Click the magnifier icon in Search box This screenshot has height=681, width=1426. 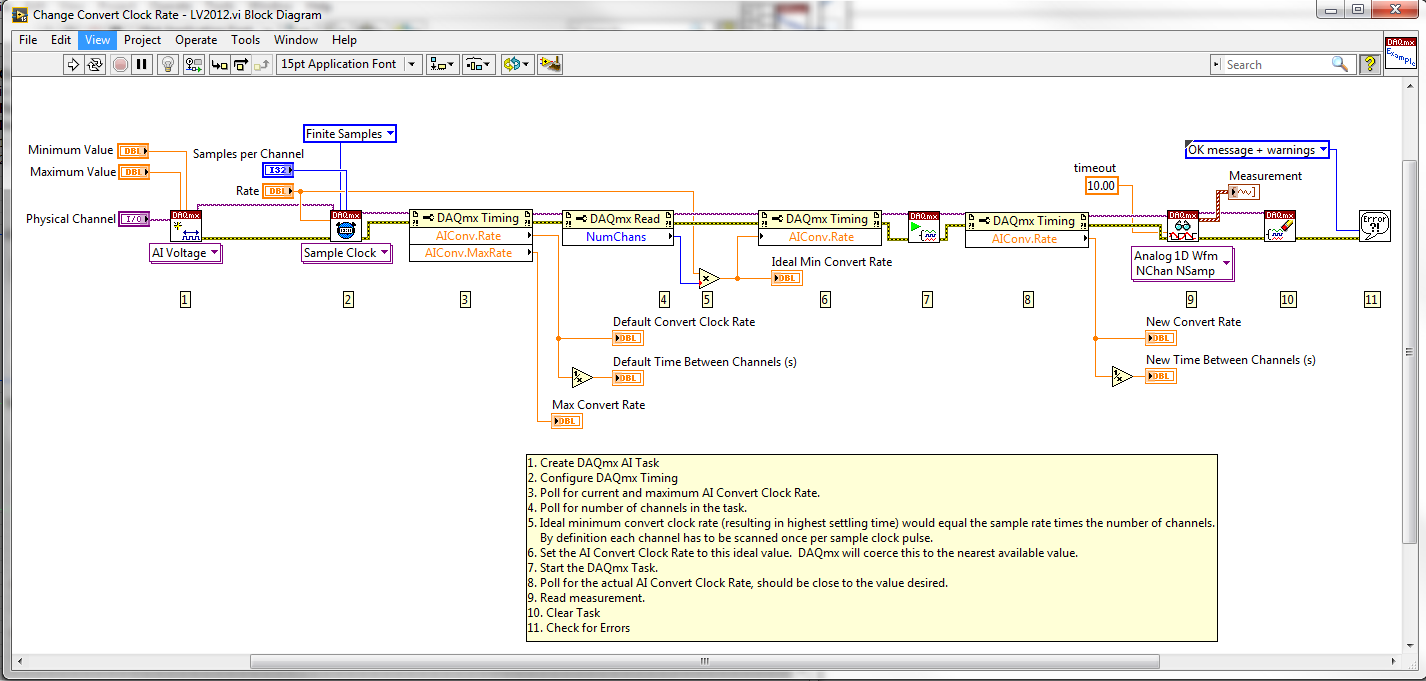pos(1340,64)
